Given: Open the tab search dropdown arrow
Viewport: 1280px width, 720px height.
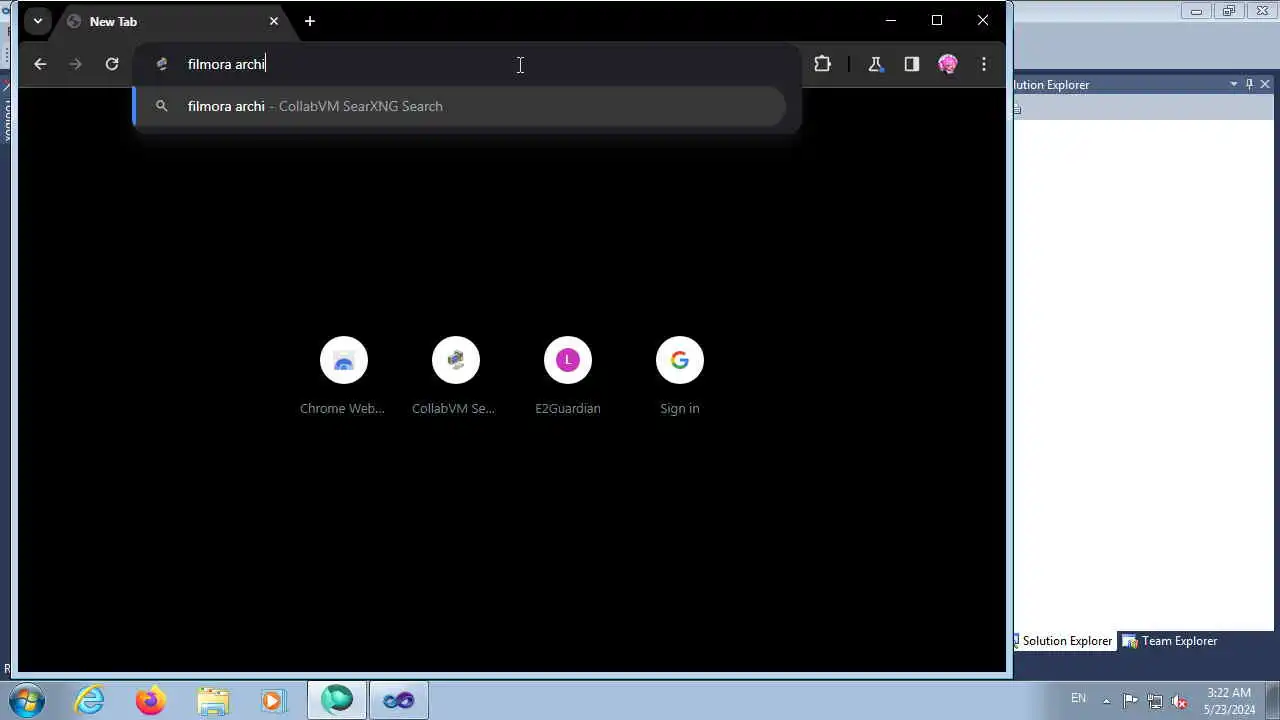Looking at the screenshot, I should click(38, 21).
